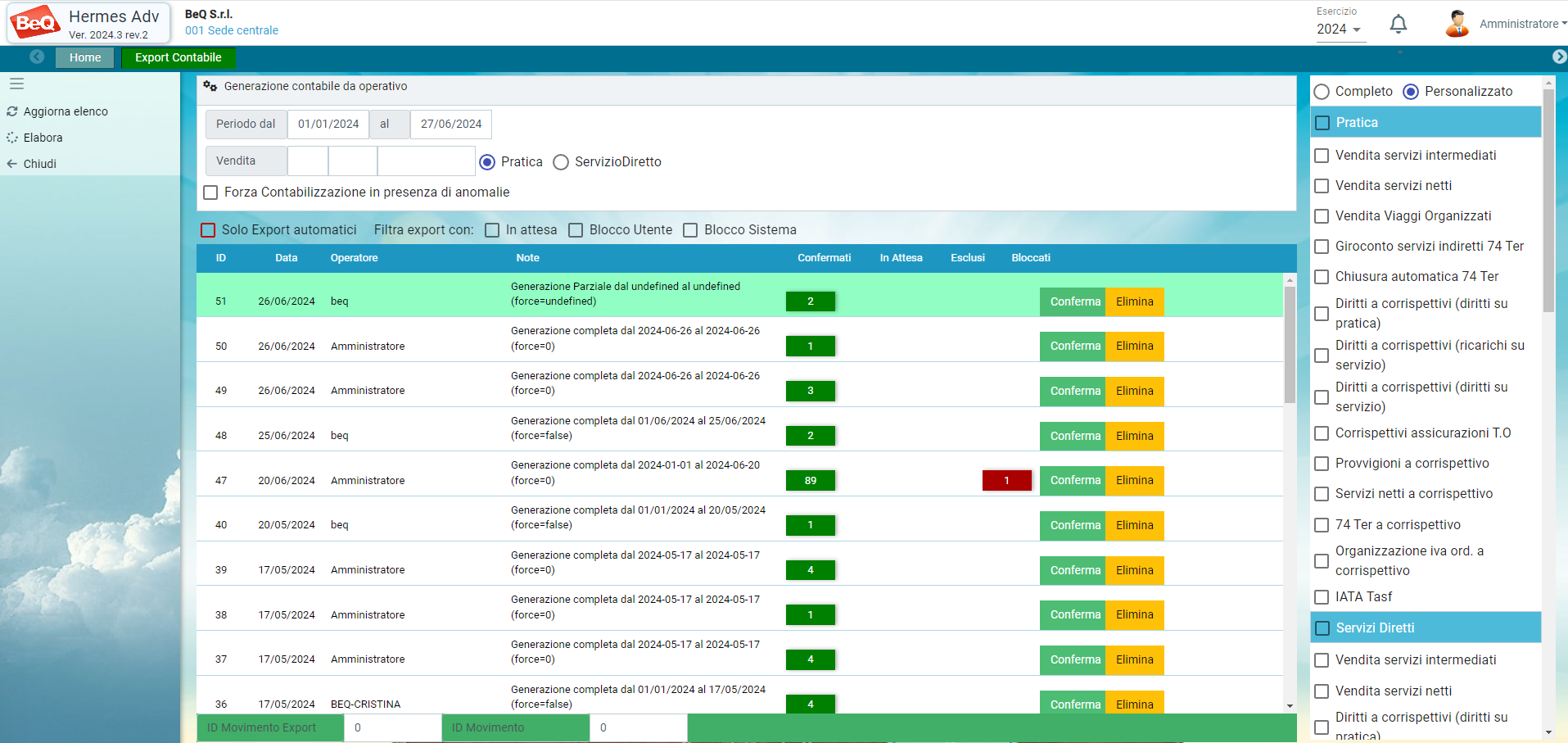Toggle the Servizi Diretti section header
The image size is (1568, 743).
1426,628
